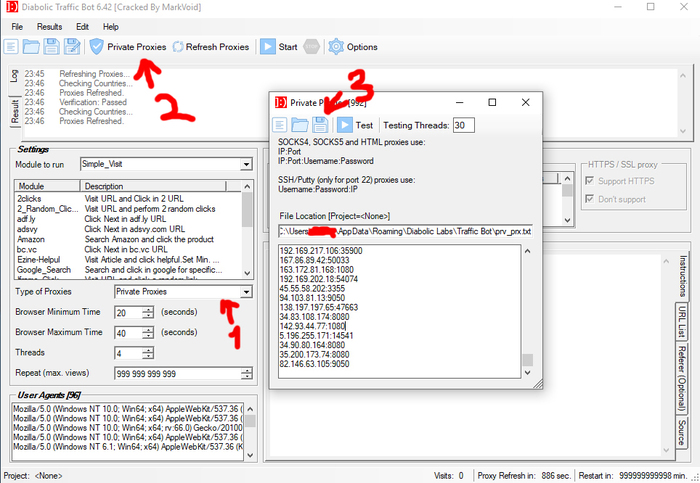700x483 pixels.
Task: Select the 2clicks module row
Action: pyautogui.click(x=129, y=199)
